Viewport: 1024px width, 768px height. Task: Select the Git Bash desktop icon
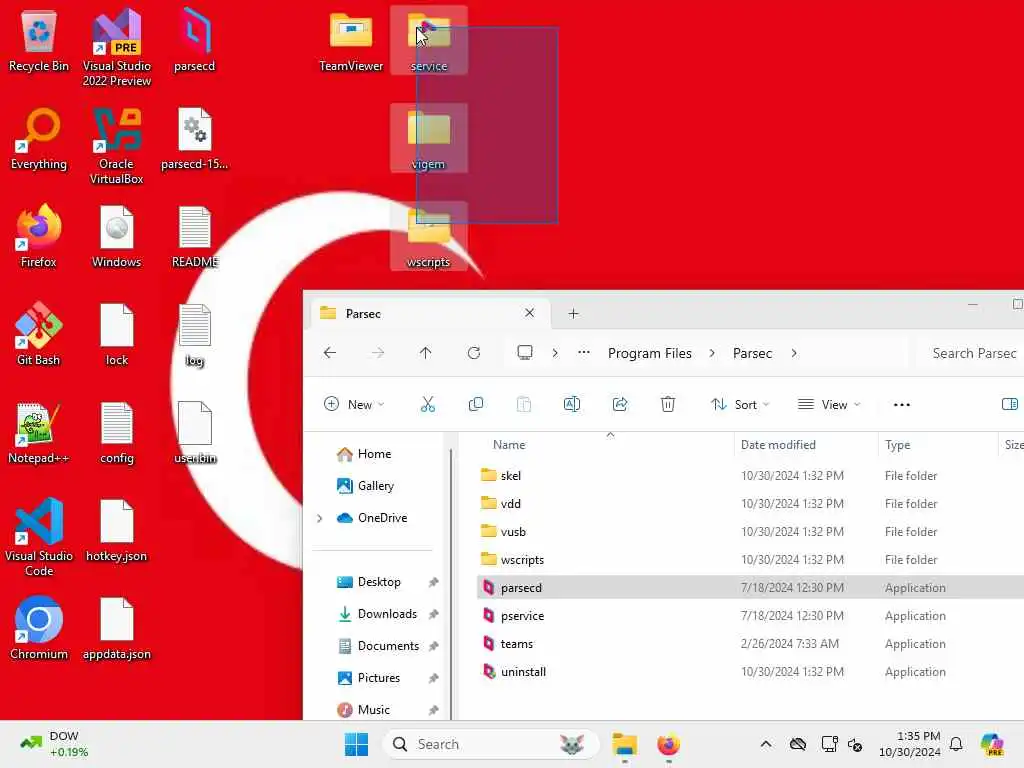(x=39, y=334)
